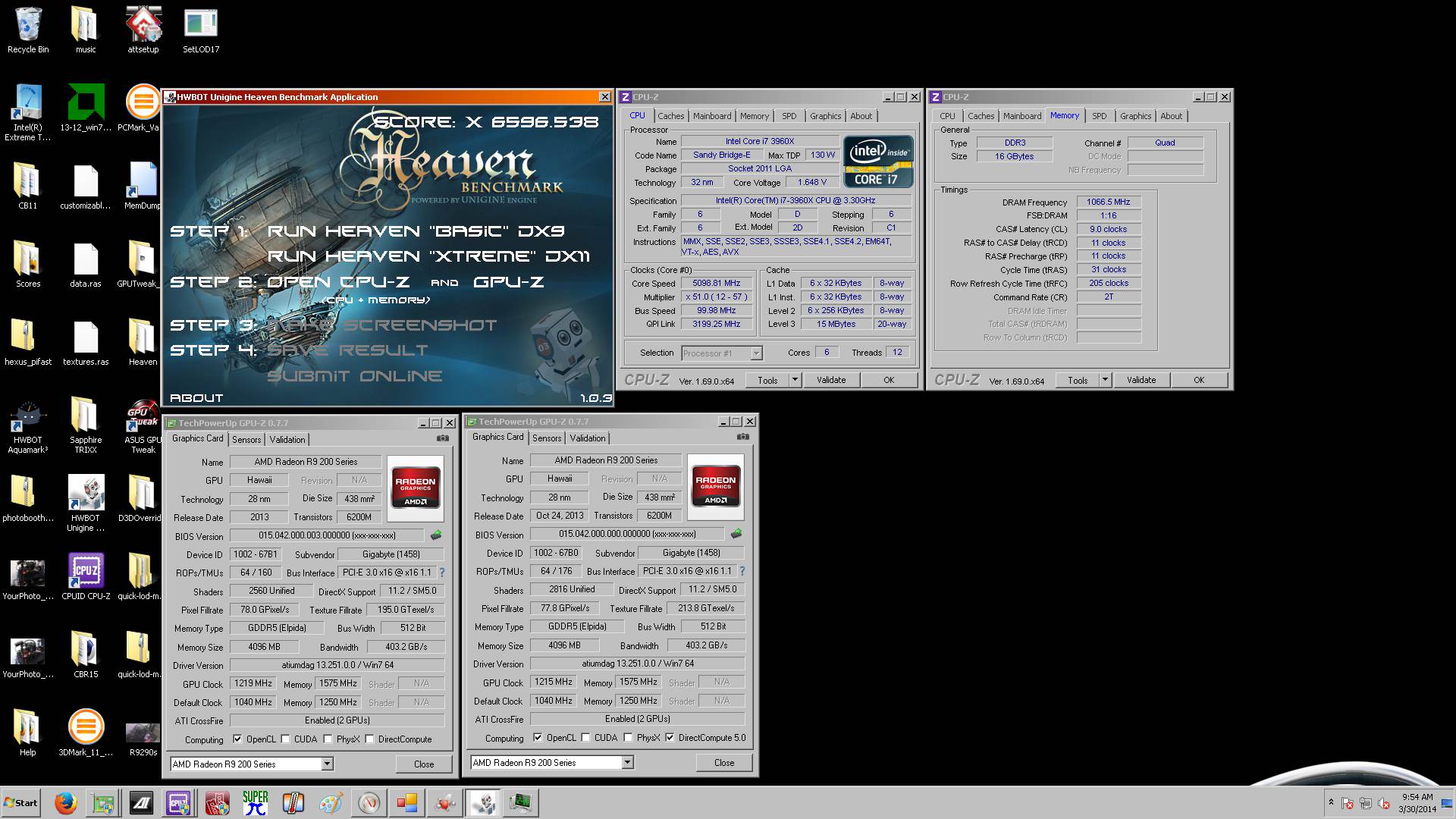Click RUN HEAVEN "XTREME" DX11 option
Viewport: 1456px width, 819px height.
tap(428, 256)
